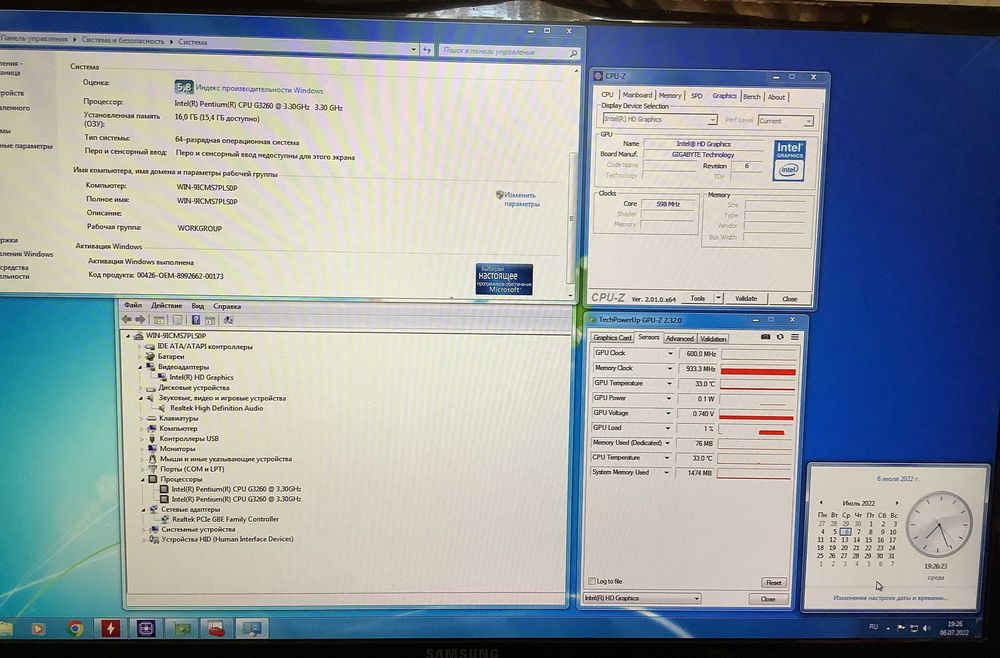Click the Intel Graphics logo in CPU-Z

tap(789, 161)
